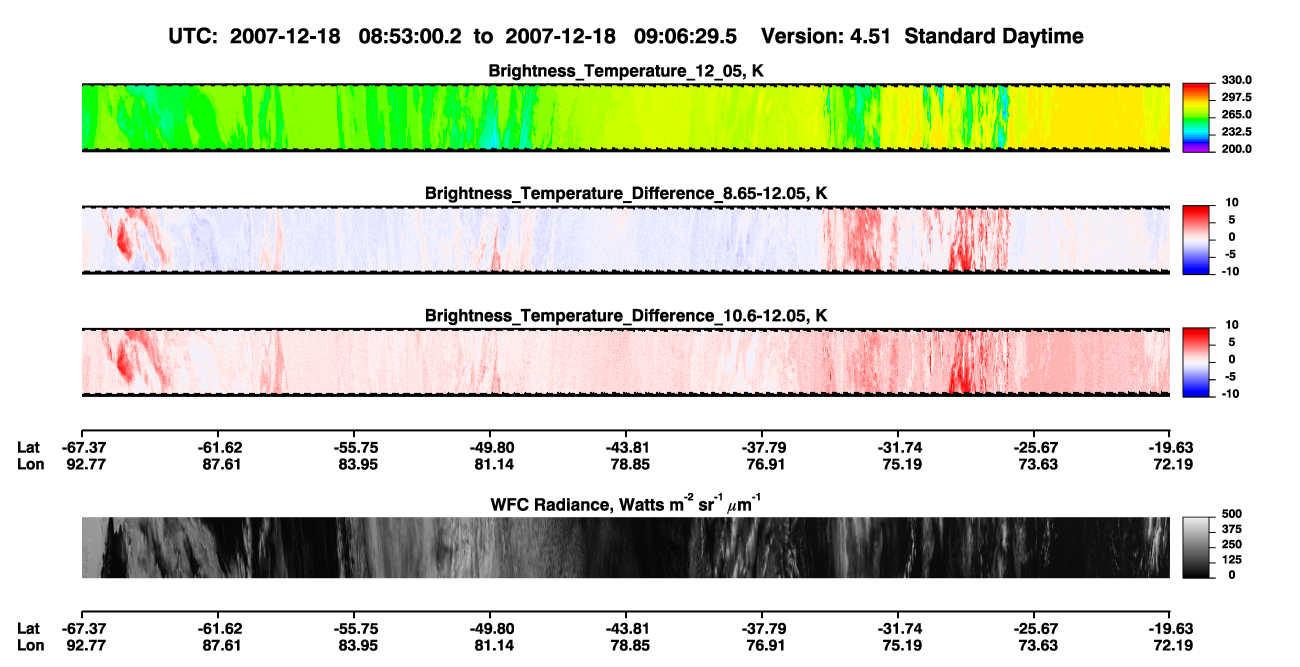Click the 375 label on WFC scale
The width and height of the screenshot is (1300, 667).
click(1230, 529)
